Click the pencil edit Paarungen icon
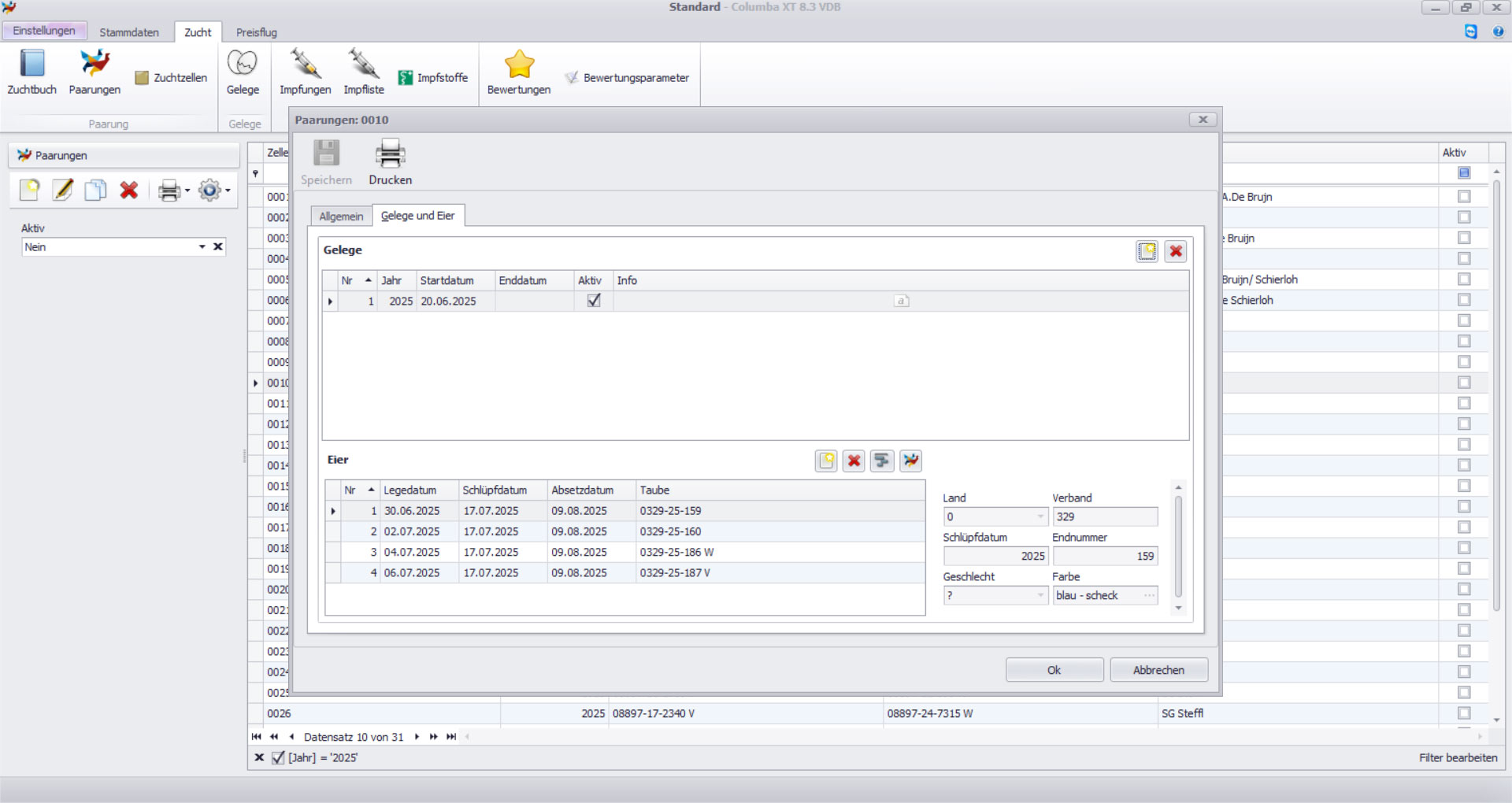The width and height of the screenshot is (1512, 803). pos(63,190)
